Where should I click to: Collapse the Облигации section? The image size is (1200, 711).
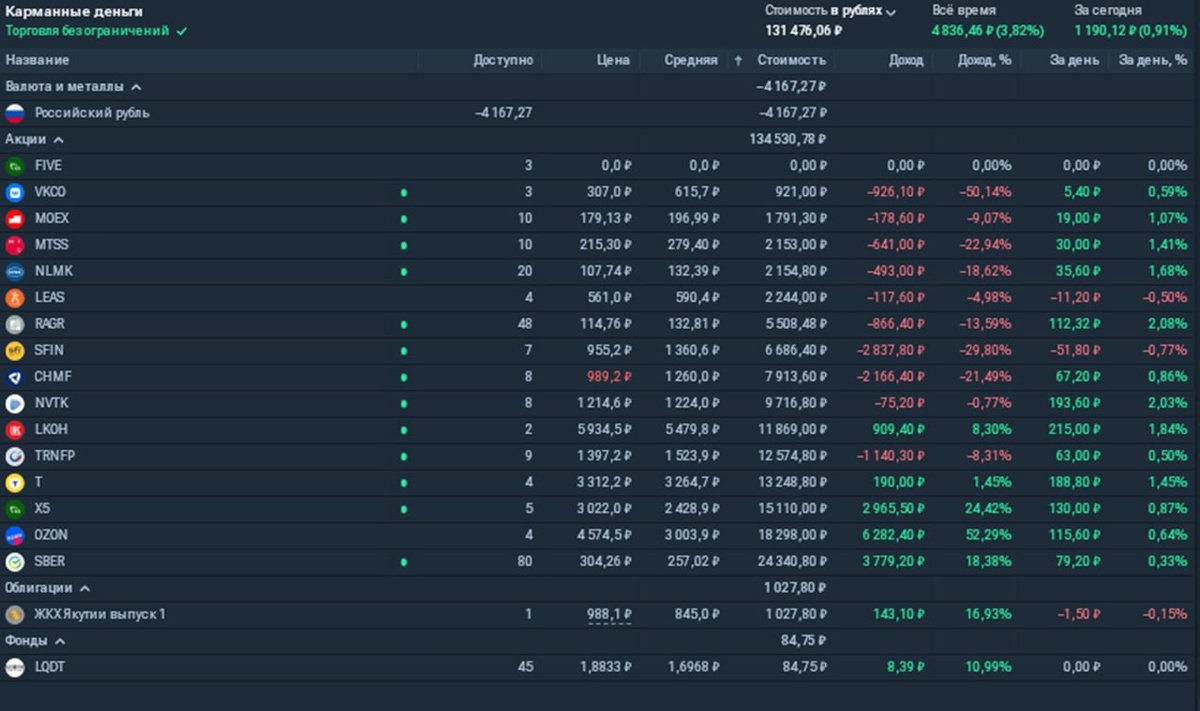coord(84,589)
